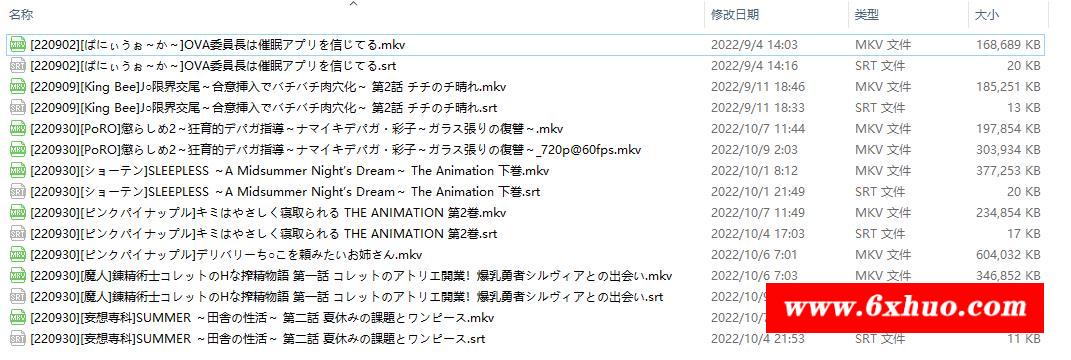Click icon of 魔人 第一話 mkv file

coord(17,276)
